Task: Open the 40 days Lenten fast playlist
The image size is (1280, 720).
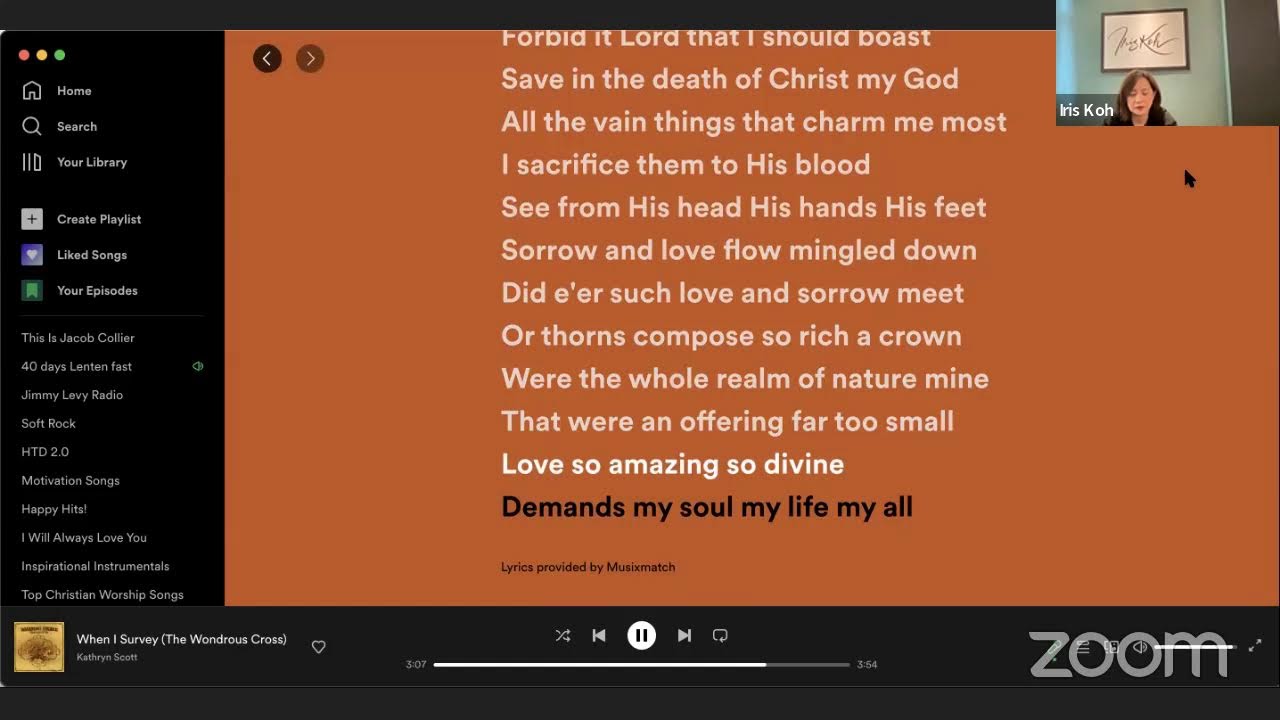Action: [77, 366]
